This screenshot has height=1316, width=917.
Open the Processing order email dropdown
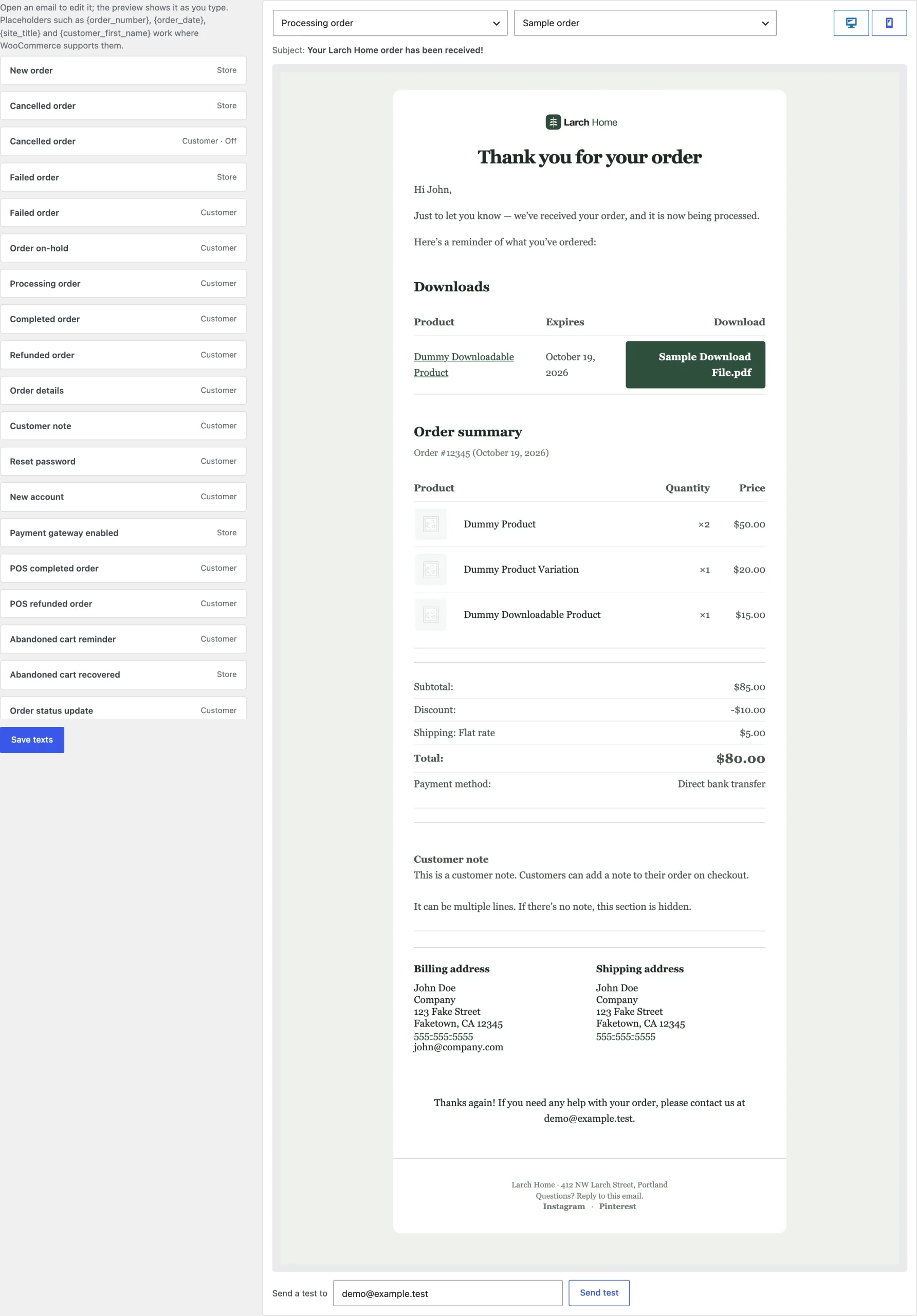tap(390, 23)
